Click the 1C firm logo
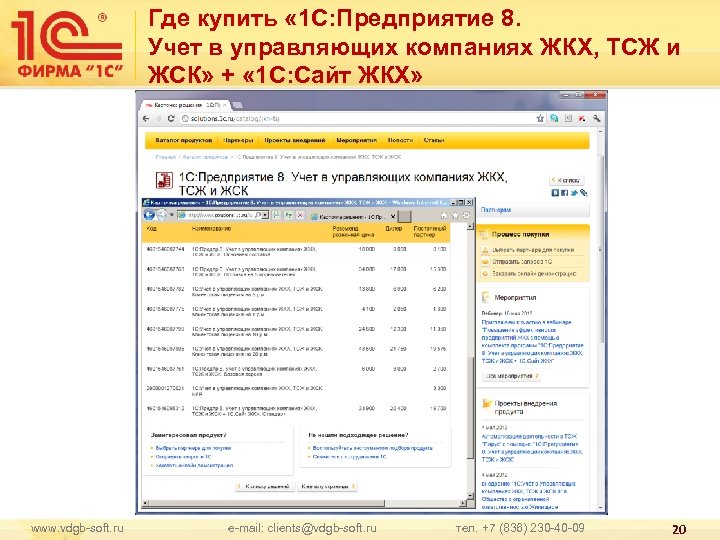The height and width of the screenshot is (540, 720). pos(68,45)
